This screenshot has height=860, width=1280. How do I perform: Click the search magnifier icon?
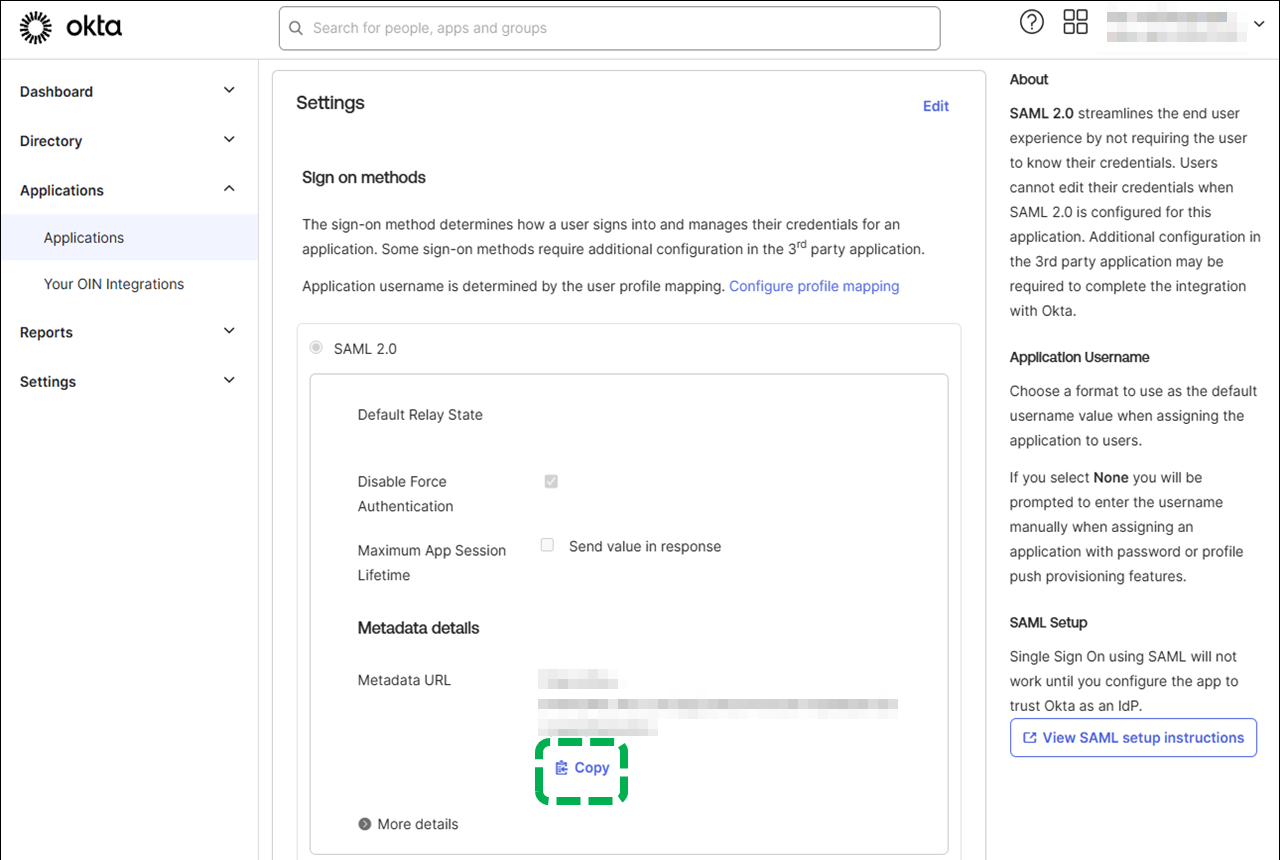296,28
